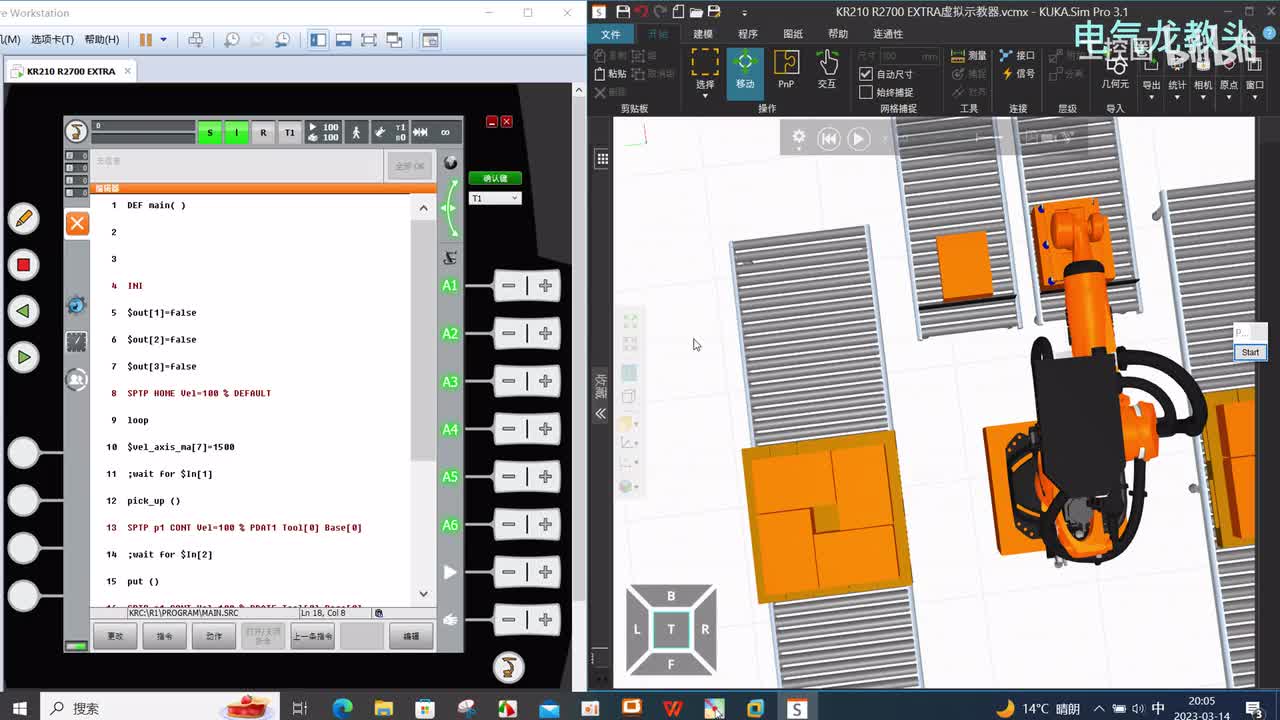Click the PnP tool in ribbon
The height and width of the screenshot is (720, 1280).
click(786, 69)
